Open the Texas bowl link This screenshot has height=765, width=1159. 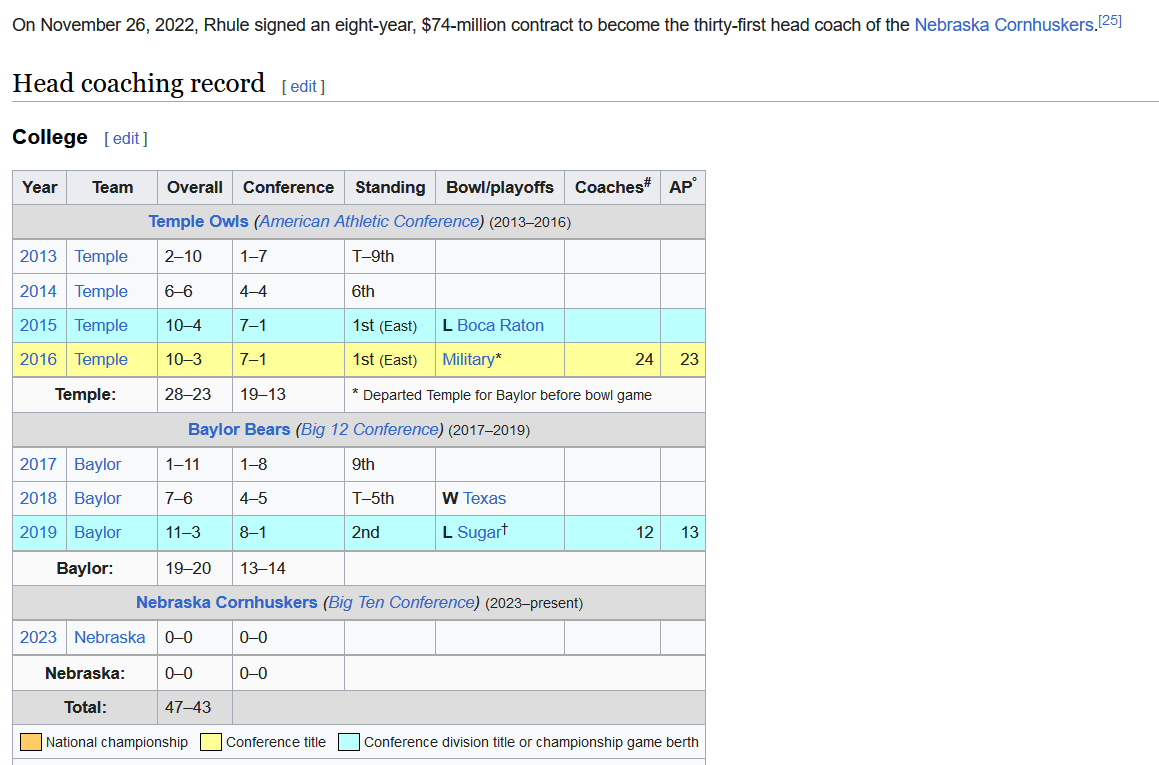(485, 498)
